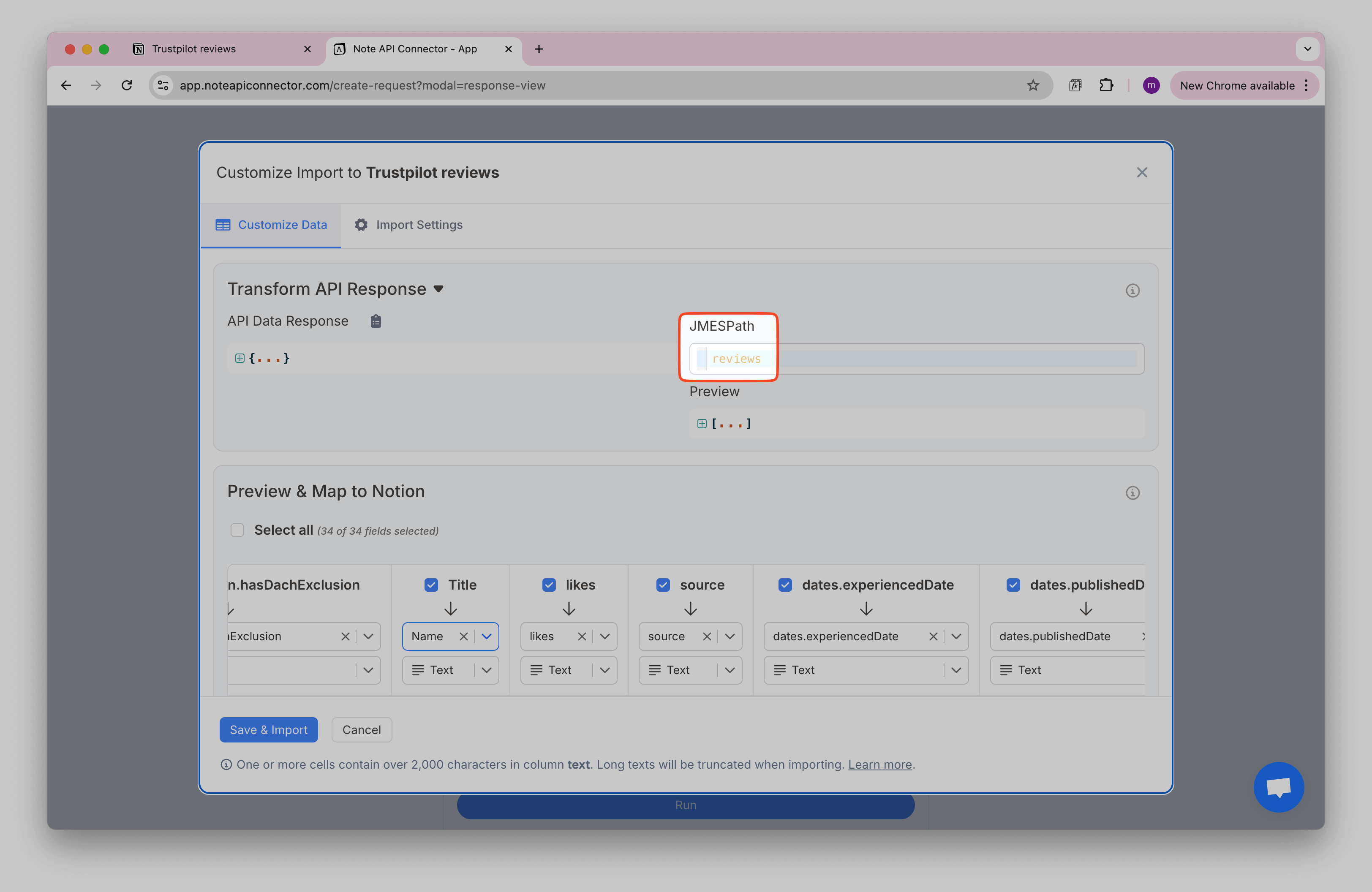Click the JMESPath reviews input field
Screen dimensions: 1372x892
point(917,359)
